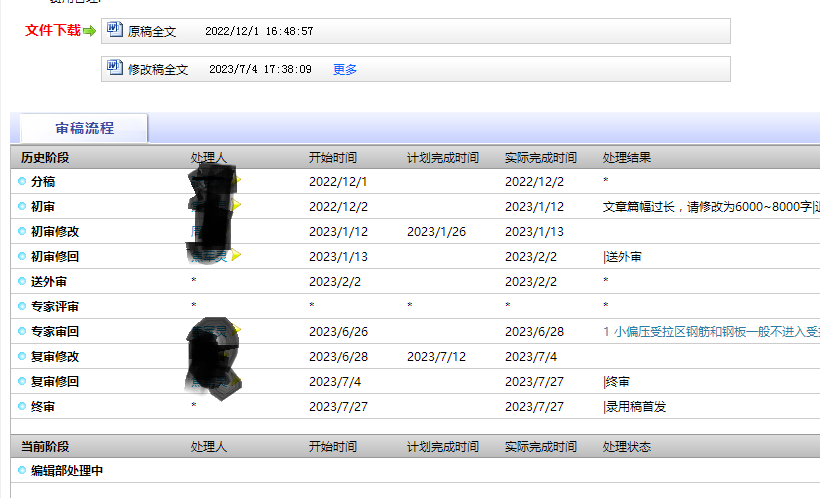The height and width of the screenshot is (498, 820).
Task: Click the 更多 link for more revisions
Action: pos(345,69)
